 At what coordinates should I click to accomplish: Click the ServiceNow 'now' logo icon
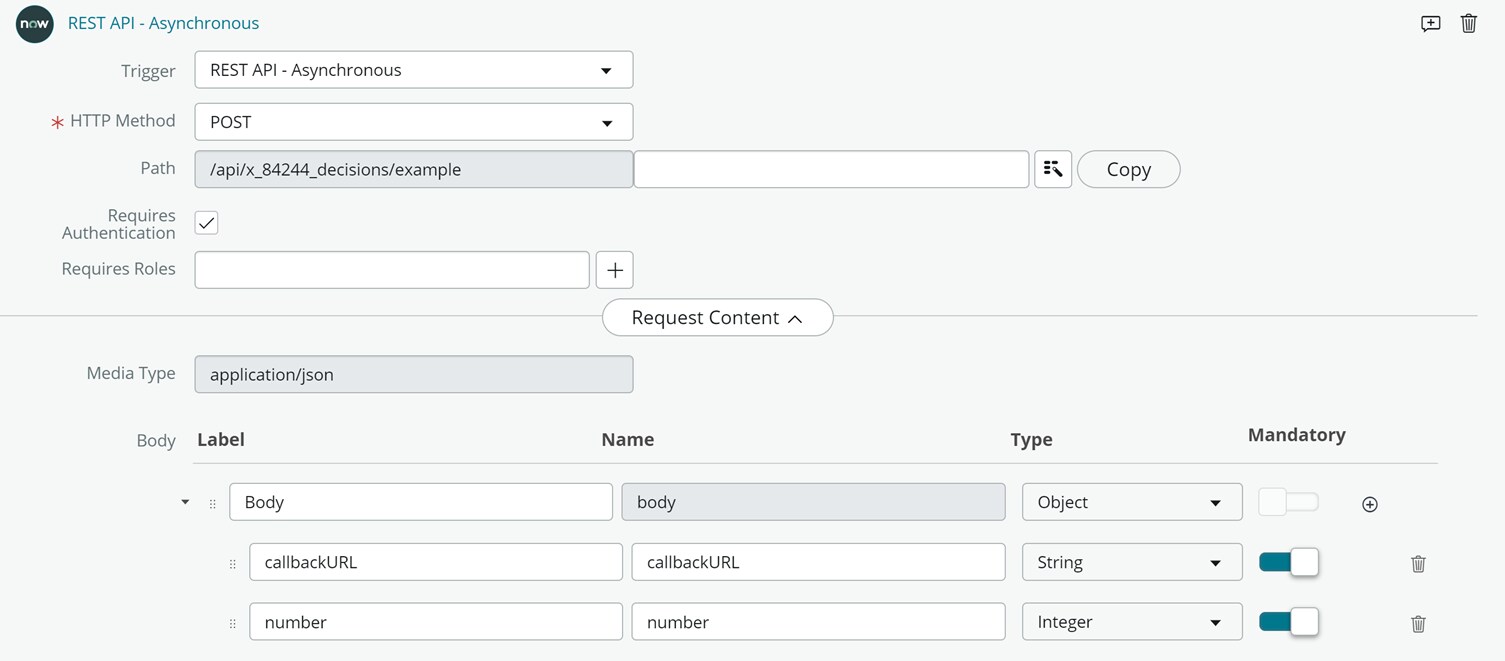35,24
